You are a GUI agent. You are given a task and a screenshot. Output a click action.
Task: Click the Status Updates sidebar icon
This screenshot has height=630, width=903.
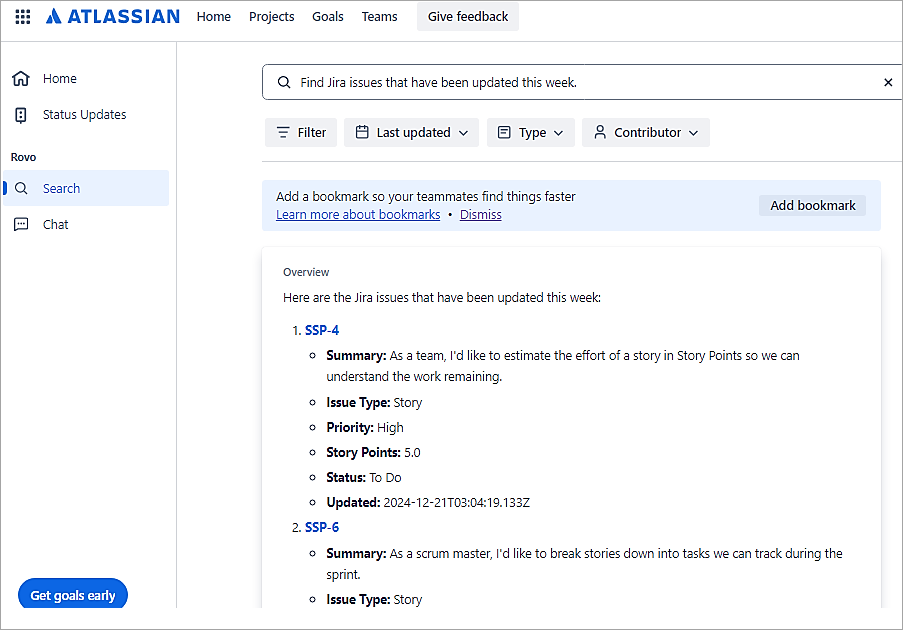tap(21, 115)
